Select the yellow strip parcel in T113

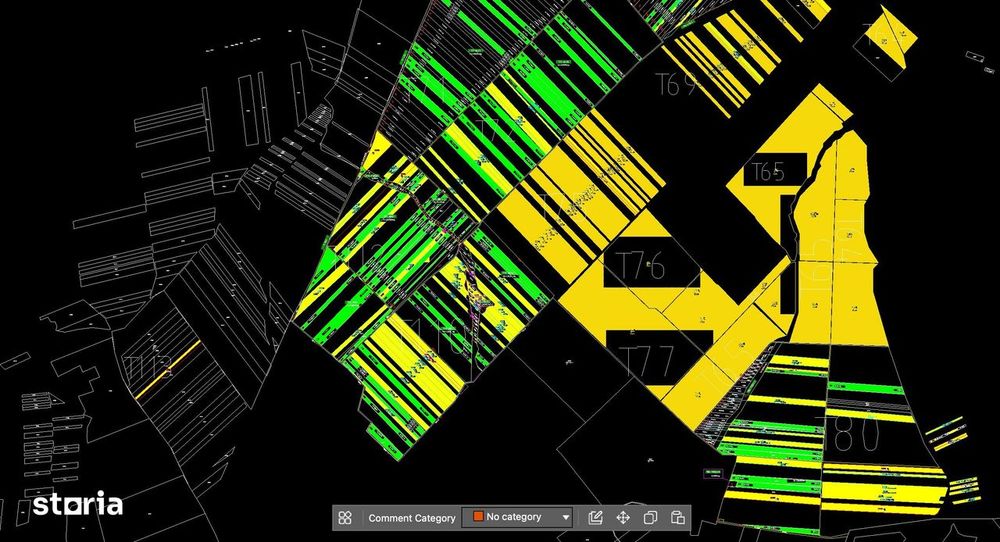[x=168, y=370]
